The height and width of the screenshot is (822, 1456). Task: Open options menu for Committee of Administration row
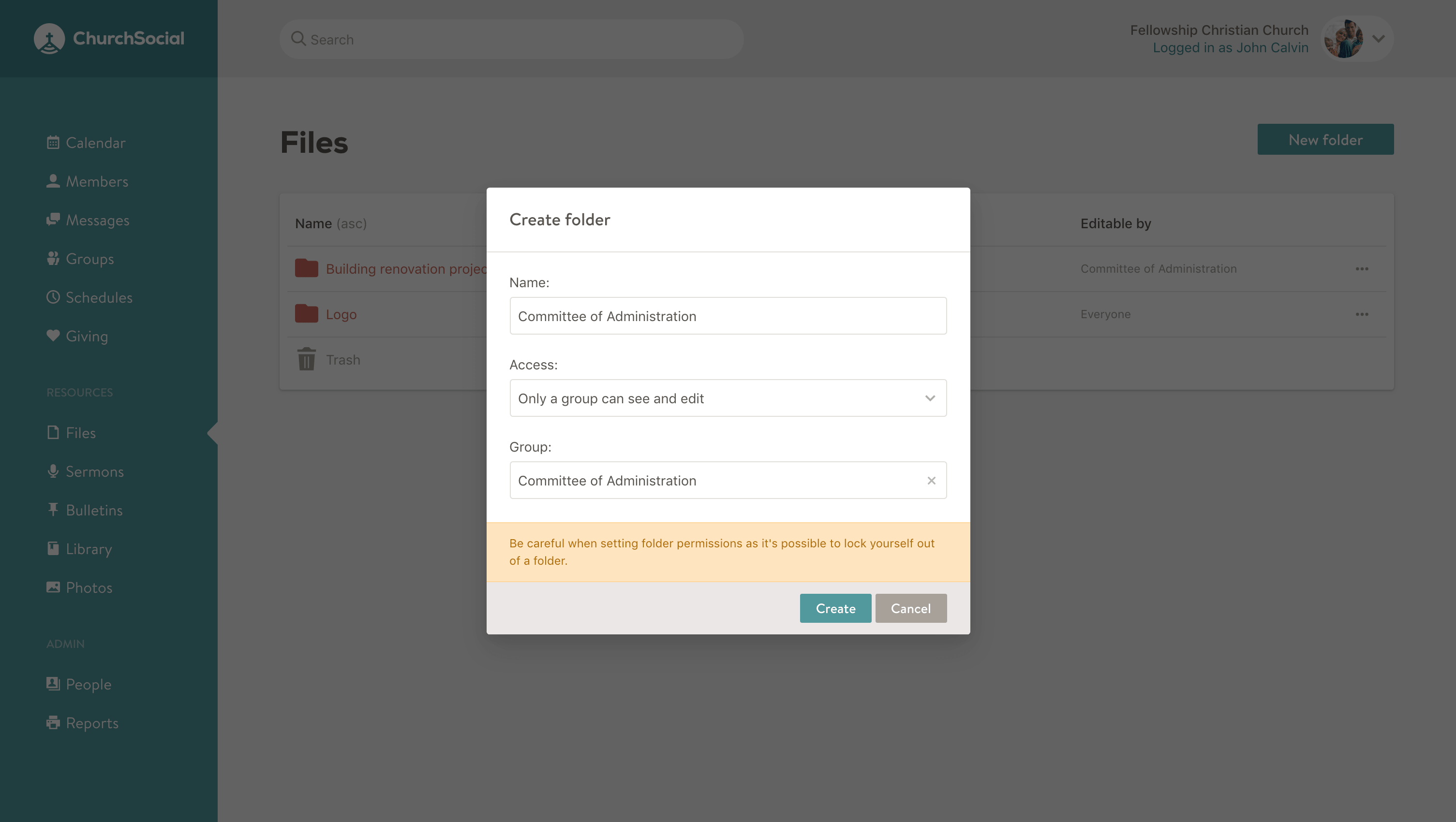[x=1362, y=269]
